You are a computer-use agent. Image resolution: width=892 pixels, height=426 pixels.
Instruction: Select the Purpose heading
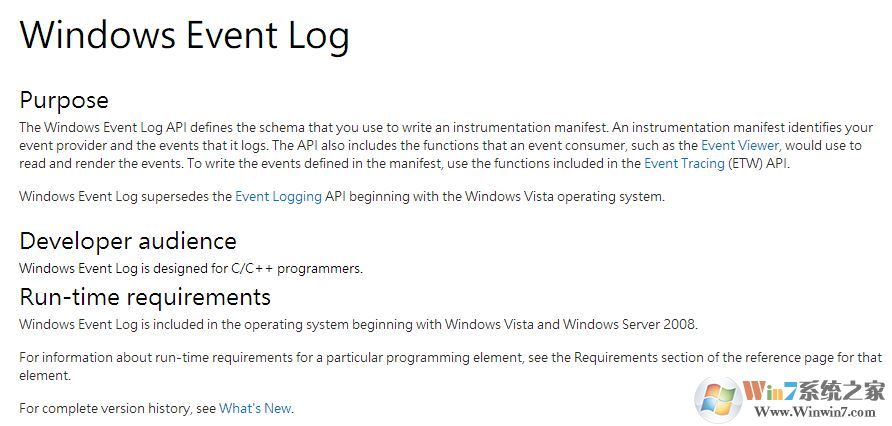pos(64,100)
